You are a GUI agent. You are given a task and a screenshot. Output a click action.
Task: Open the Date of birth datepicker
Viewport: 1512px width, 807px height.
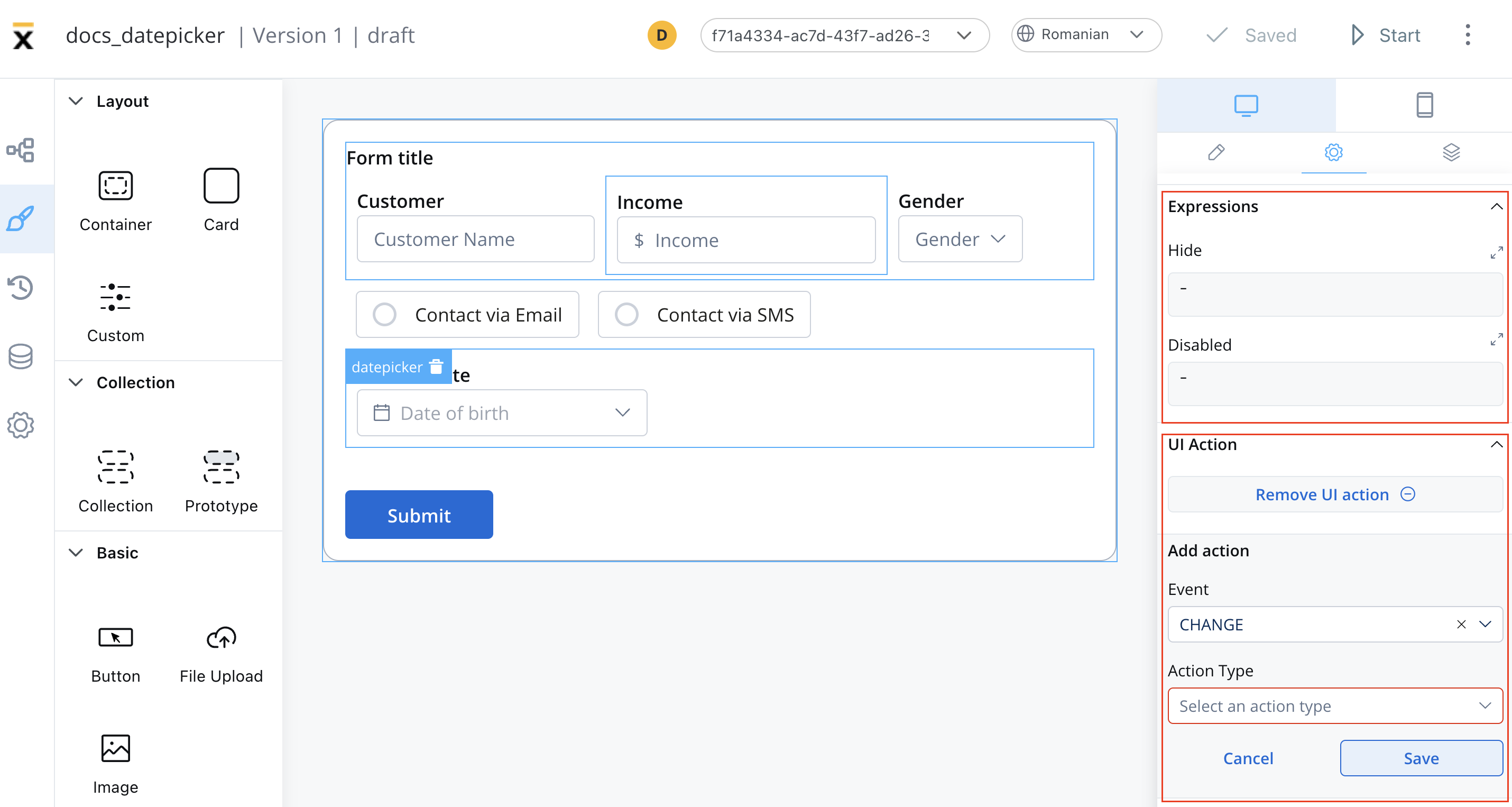pyautogui.click(x=502, y=413)
